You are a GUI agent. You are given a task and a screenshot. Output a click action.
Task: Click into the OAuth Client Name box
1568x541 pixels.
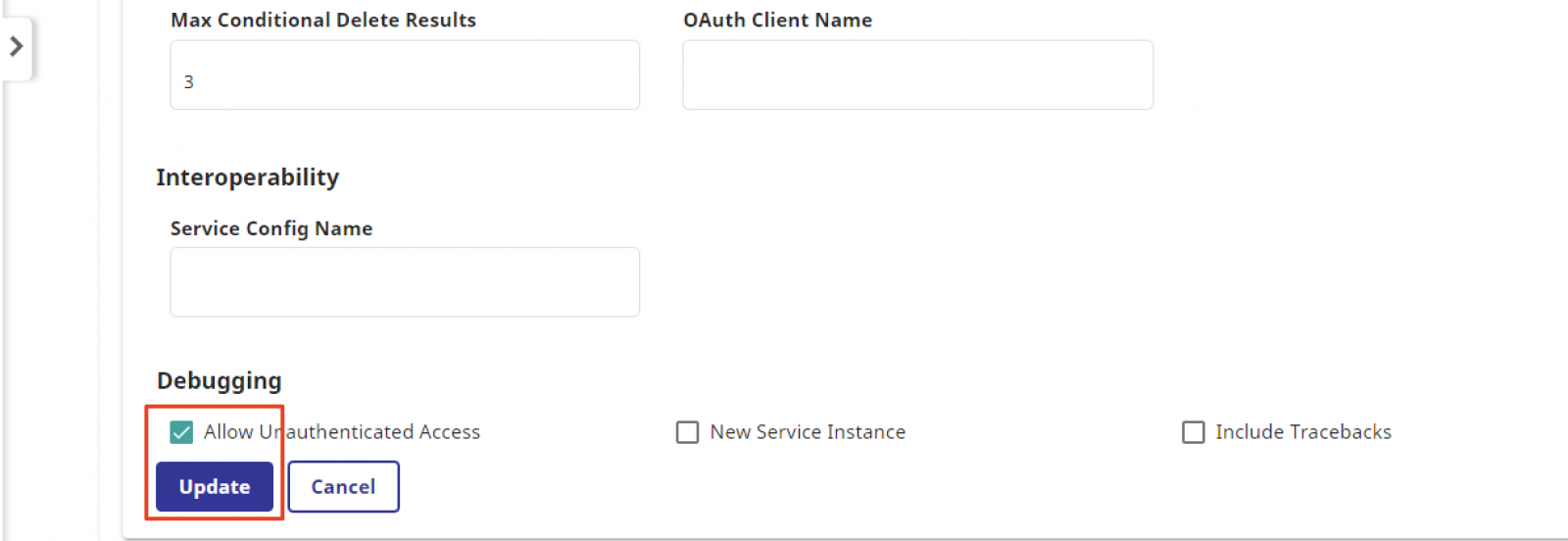point(917,75)
